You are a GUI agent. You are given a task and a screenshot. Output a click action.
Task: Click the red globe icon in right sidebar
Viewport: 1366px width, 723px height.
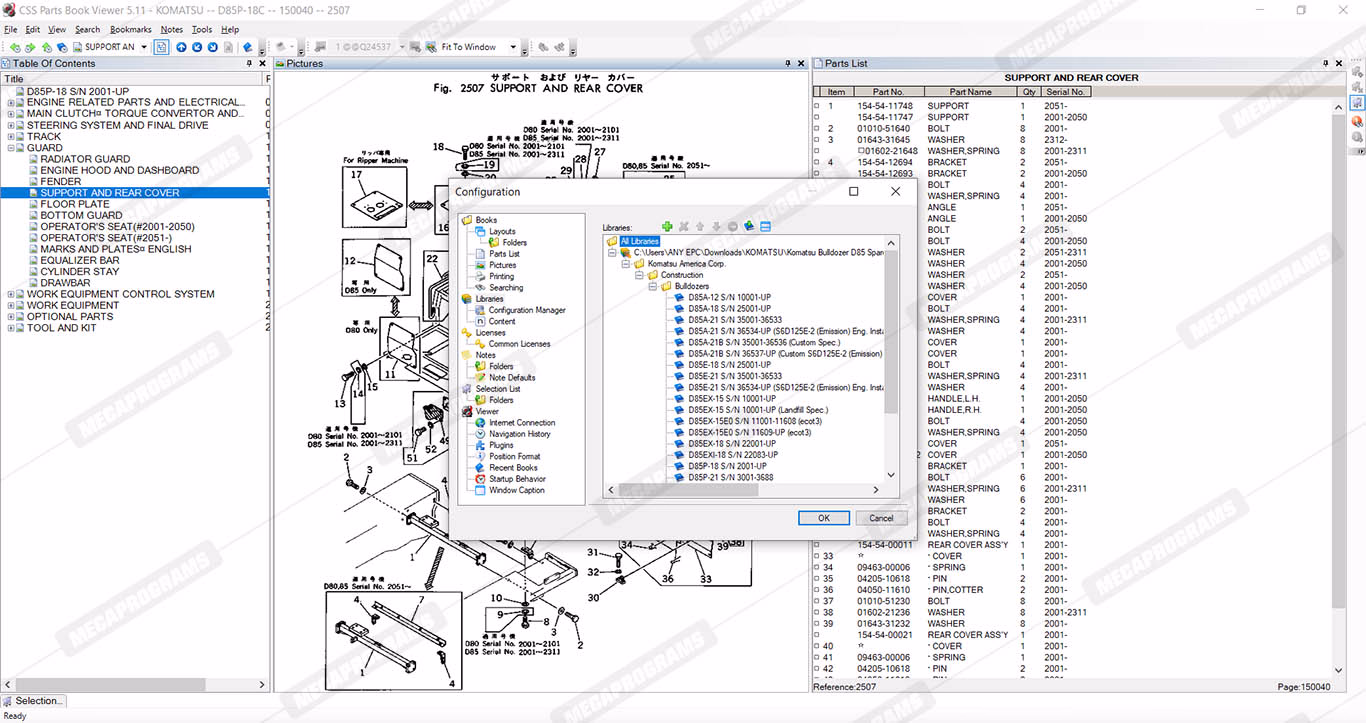1357,121
